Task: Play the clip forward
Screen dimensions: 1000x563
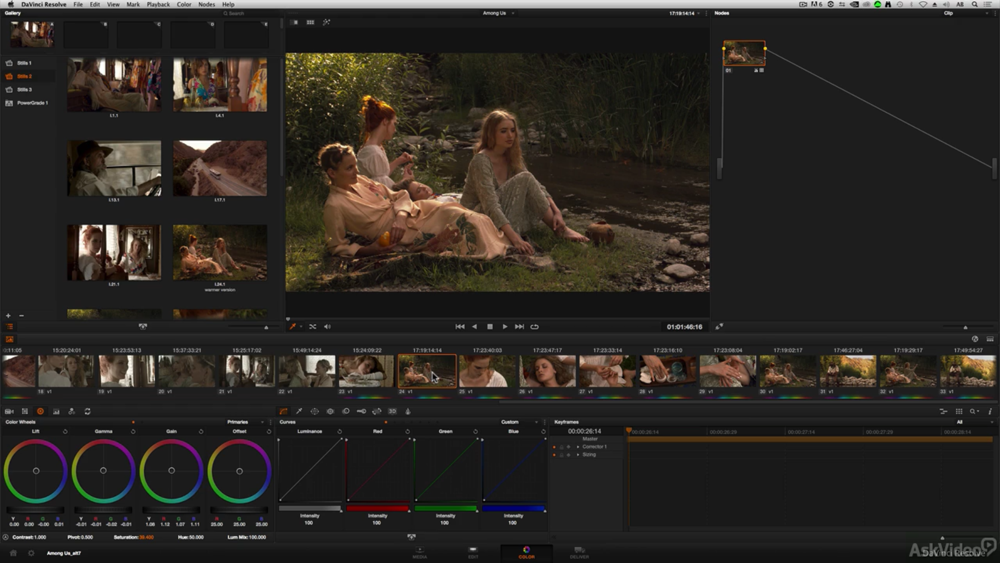Action: (504, 326)
